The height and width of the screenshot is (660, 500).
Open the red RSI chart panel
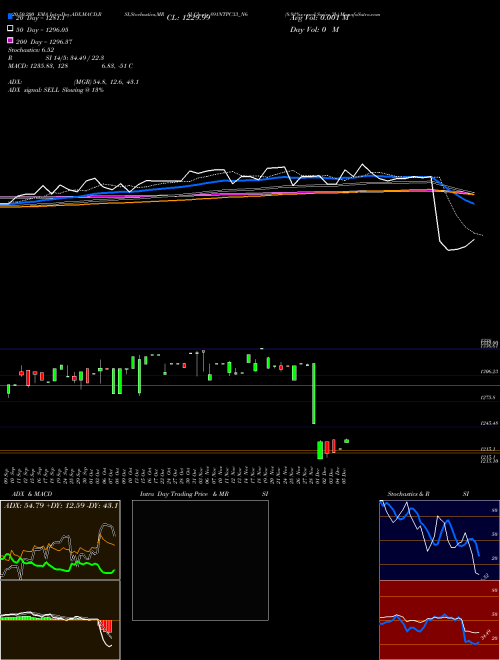(439, 620)
